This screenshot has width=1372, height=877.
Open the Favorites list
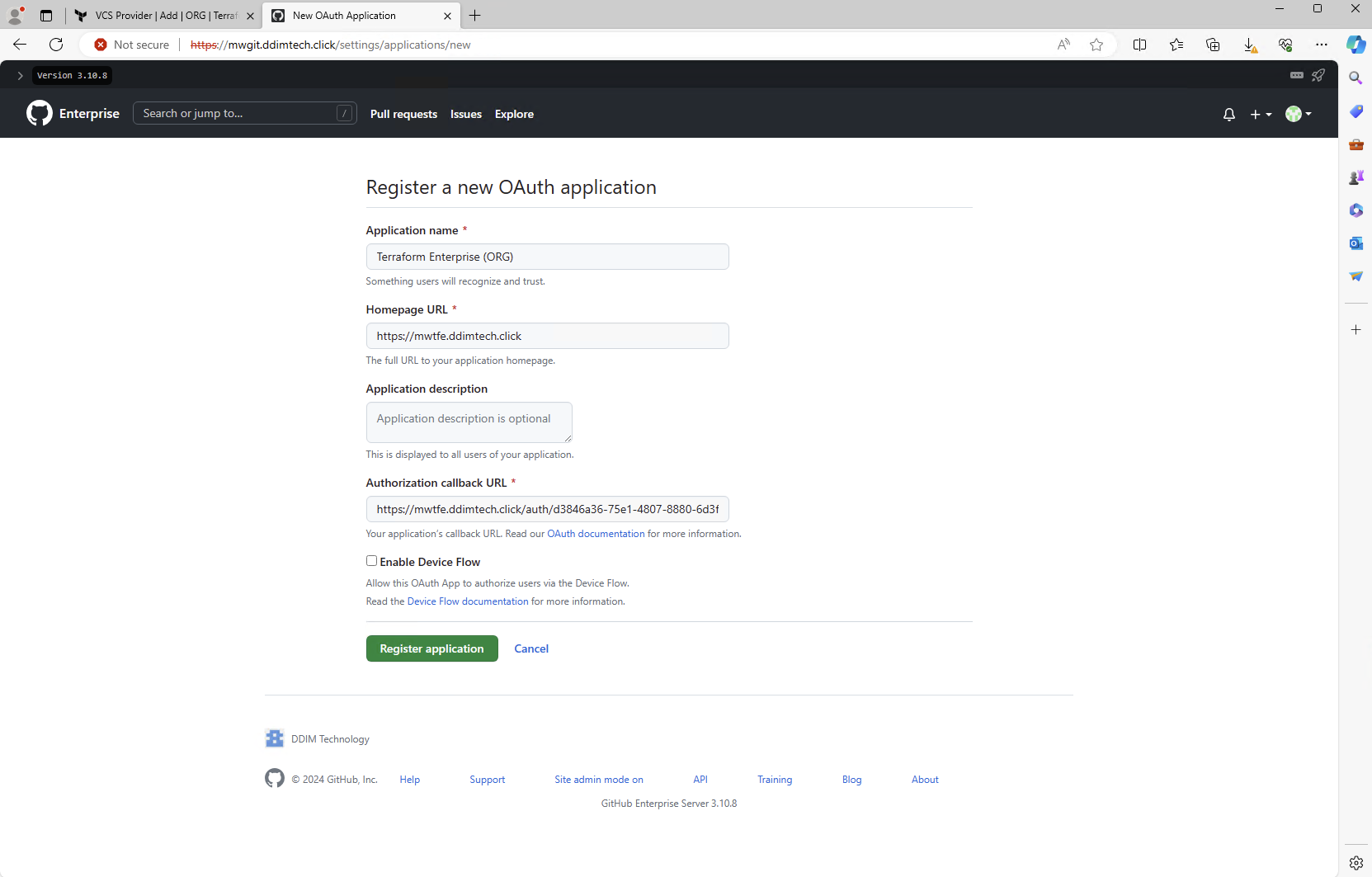[x=1176, y=45]
